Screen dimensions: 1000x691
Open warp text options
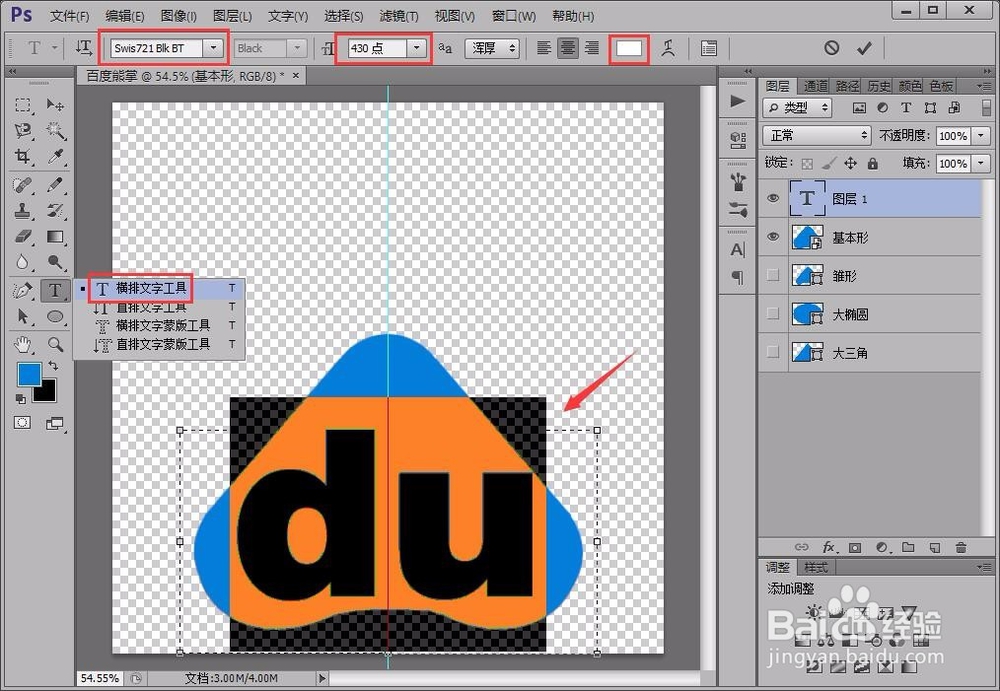(668, 48)
